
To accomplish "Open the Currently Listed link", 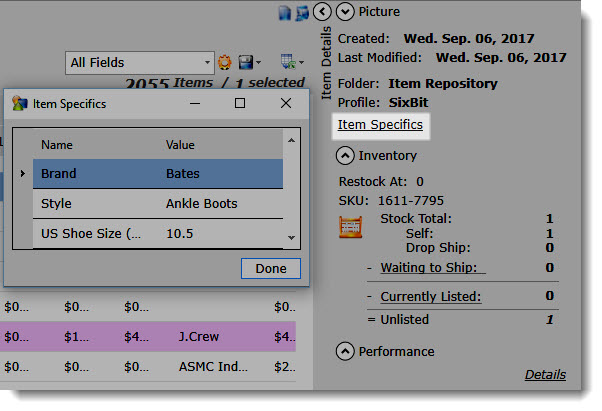I will point(430,296).
